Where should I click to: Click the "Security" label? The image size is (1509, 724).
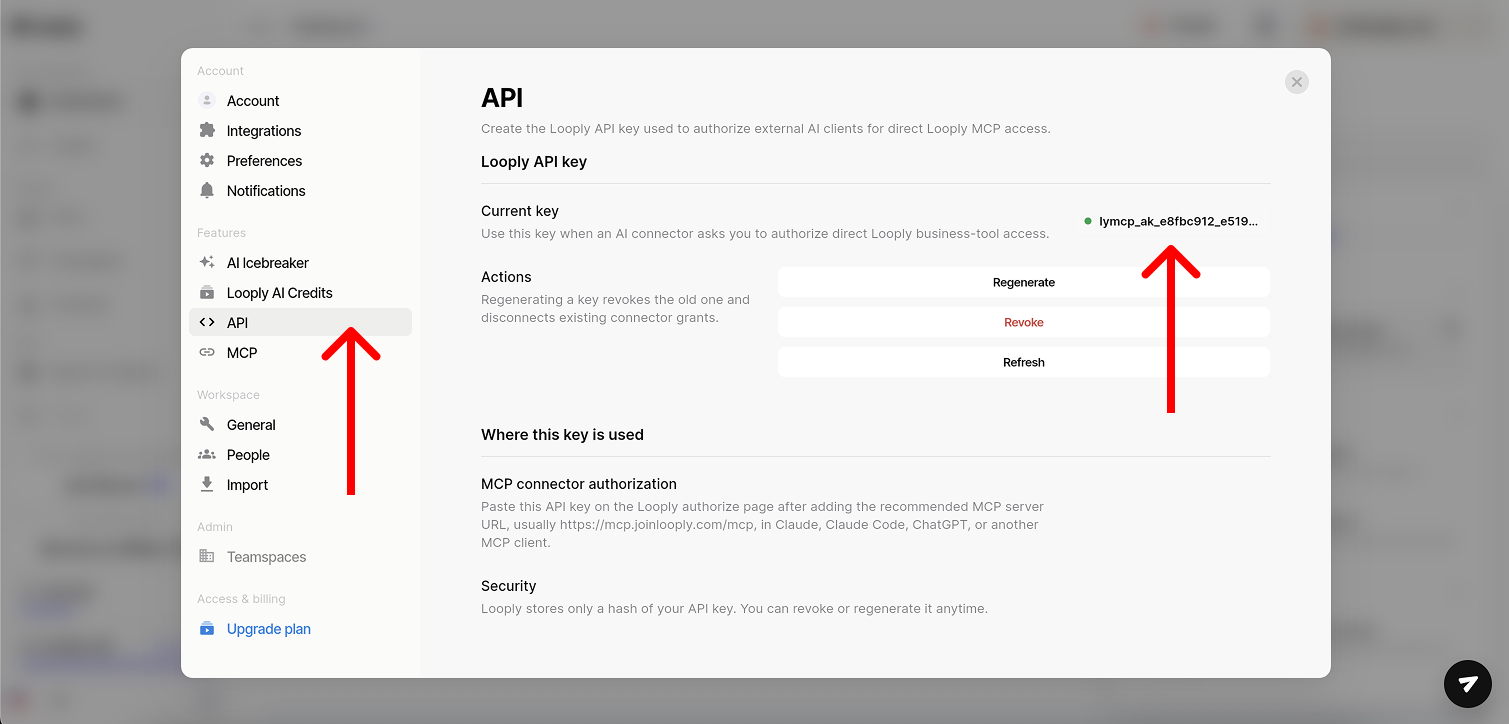pyautogui.click(x=509, y=586)
